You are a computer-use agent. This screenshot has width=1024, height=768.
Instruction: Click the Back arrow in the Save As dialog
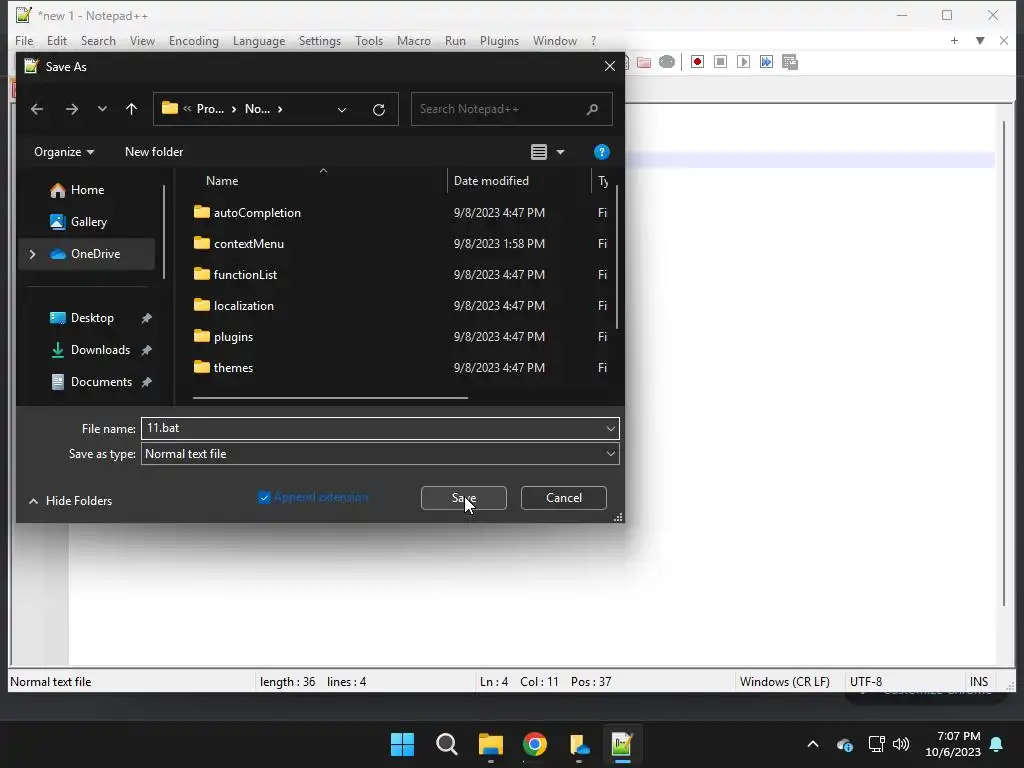(37, 109)
